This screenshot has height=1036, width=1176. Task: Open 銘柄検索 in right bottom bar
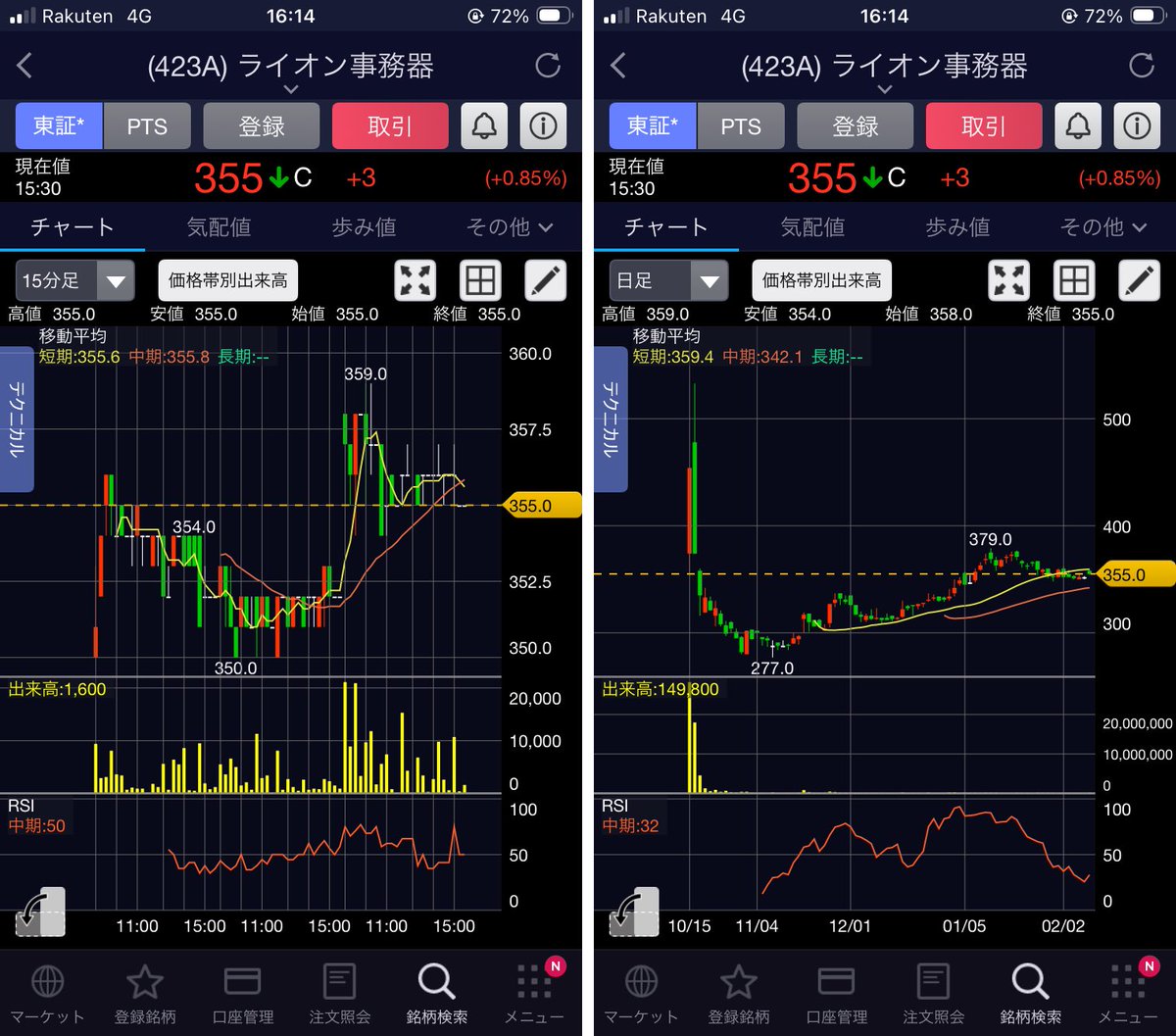(x=1031, y=994)
